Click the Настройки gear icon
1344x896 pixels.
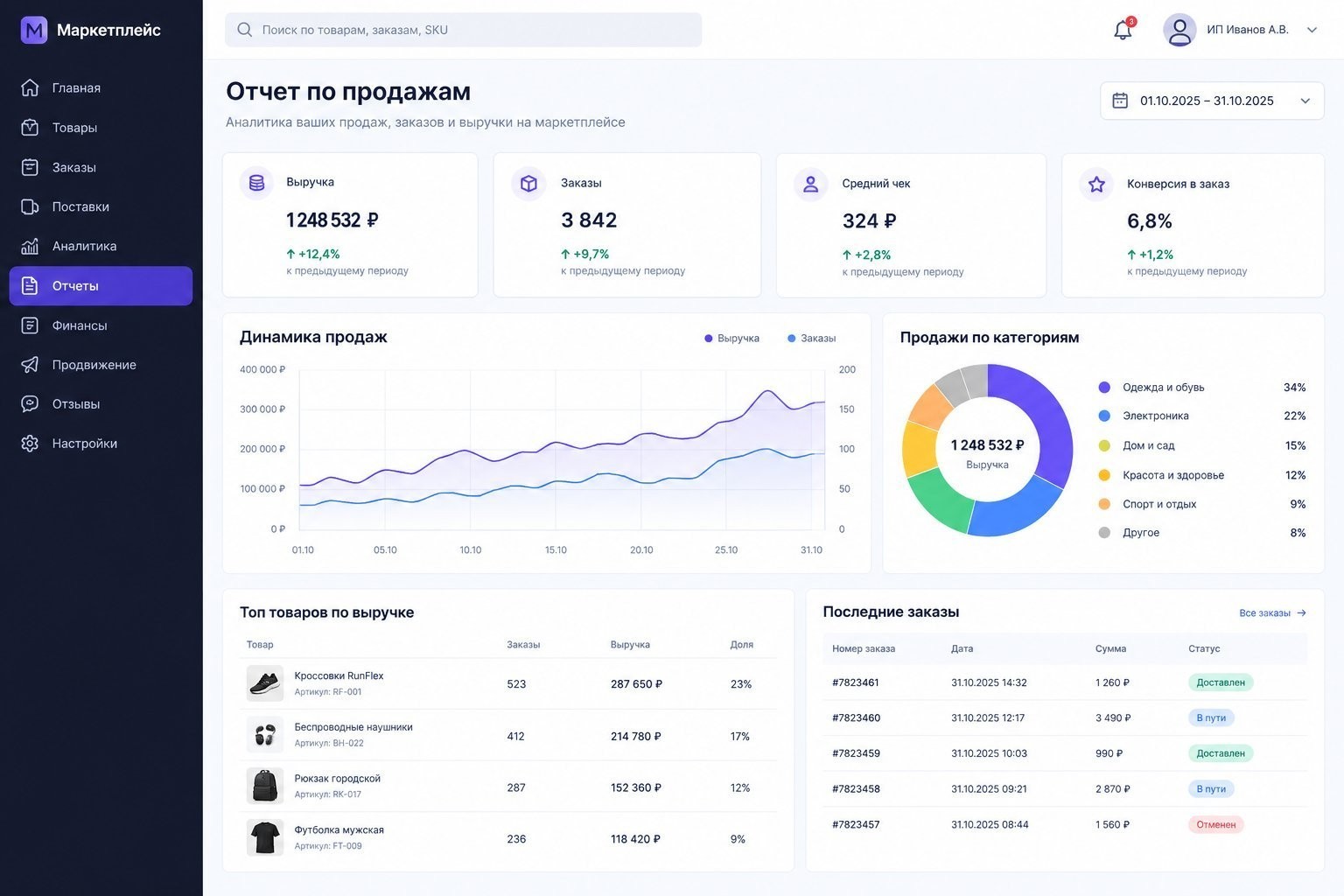30,443
